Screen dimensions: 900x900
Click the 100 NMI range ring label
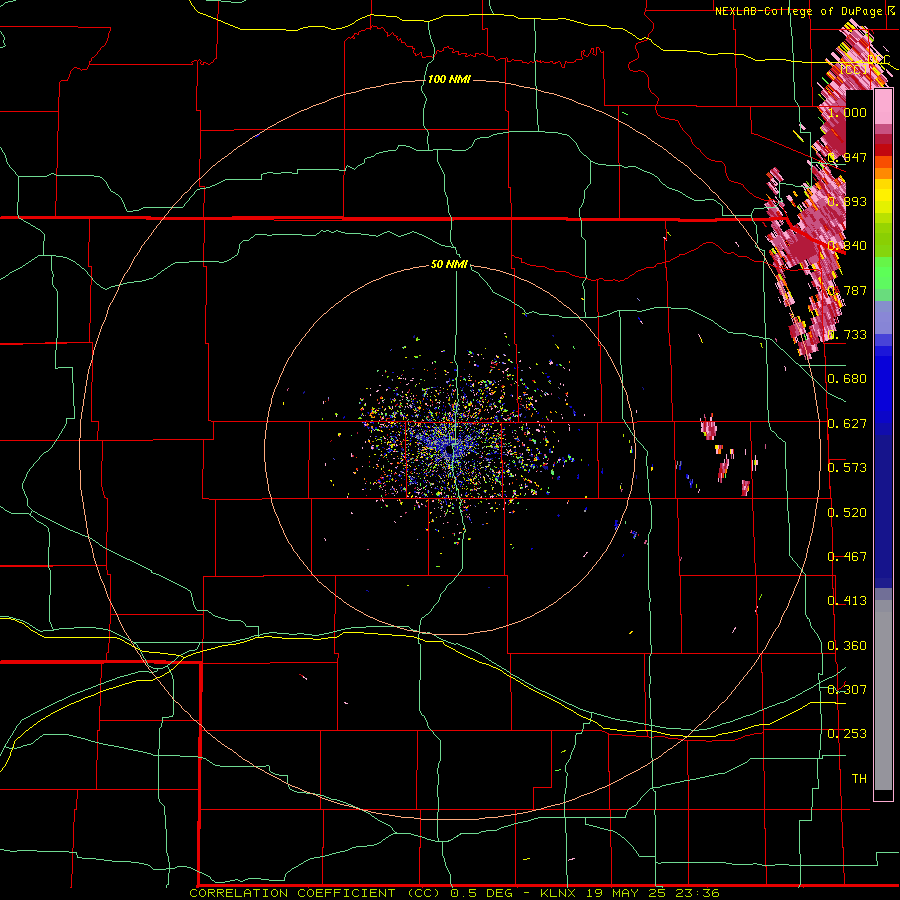point(449,79)
